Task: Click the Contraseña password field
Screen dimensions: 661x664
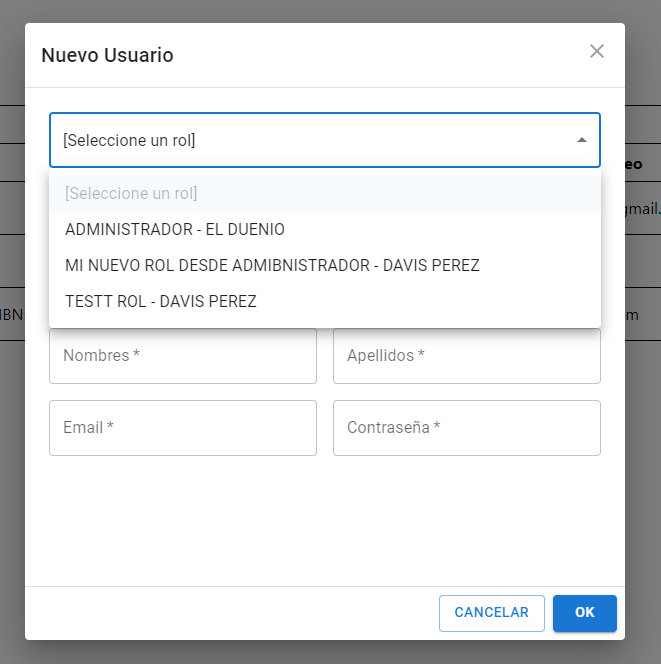Action: pos(466,428)
